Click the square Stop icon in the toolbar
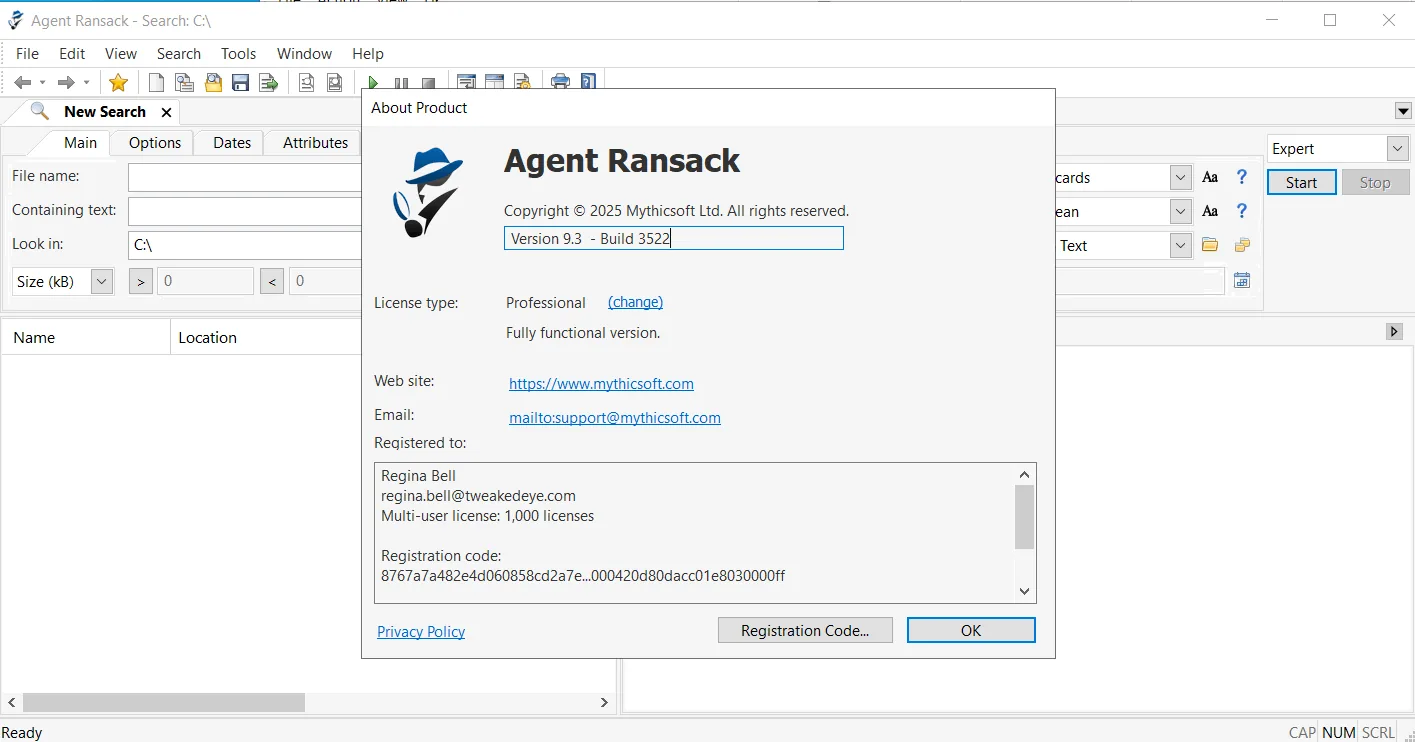The image size is (1415, 742). click(429, 83)
